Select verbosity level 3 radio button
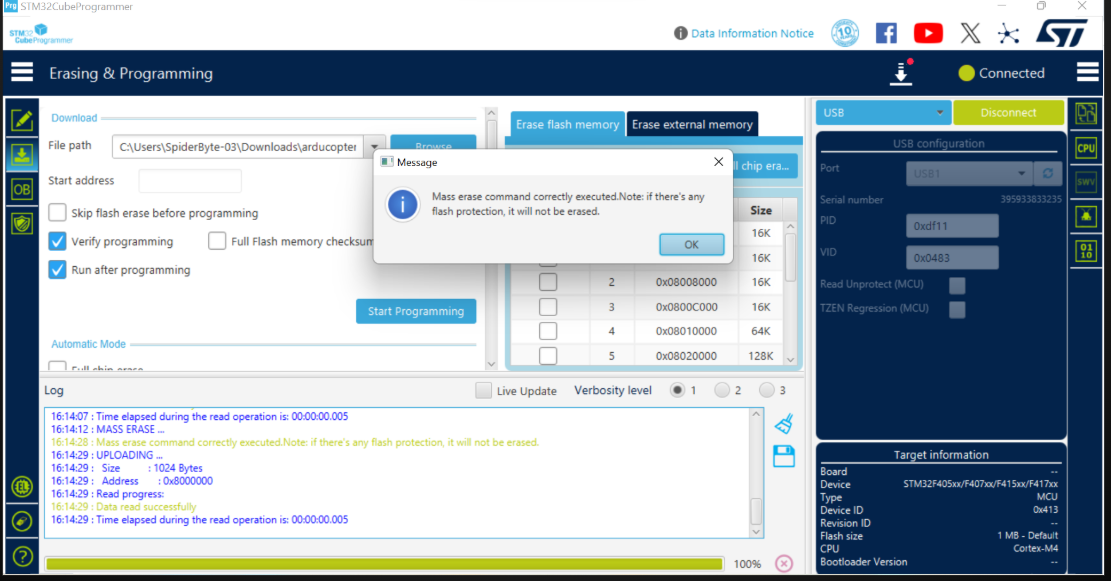 click(x=767, y=390)
